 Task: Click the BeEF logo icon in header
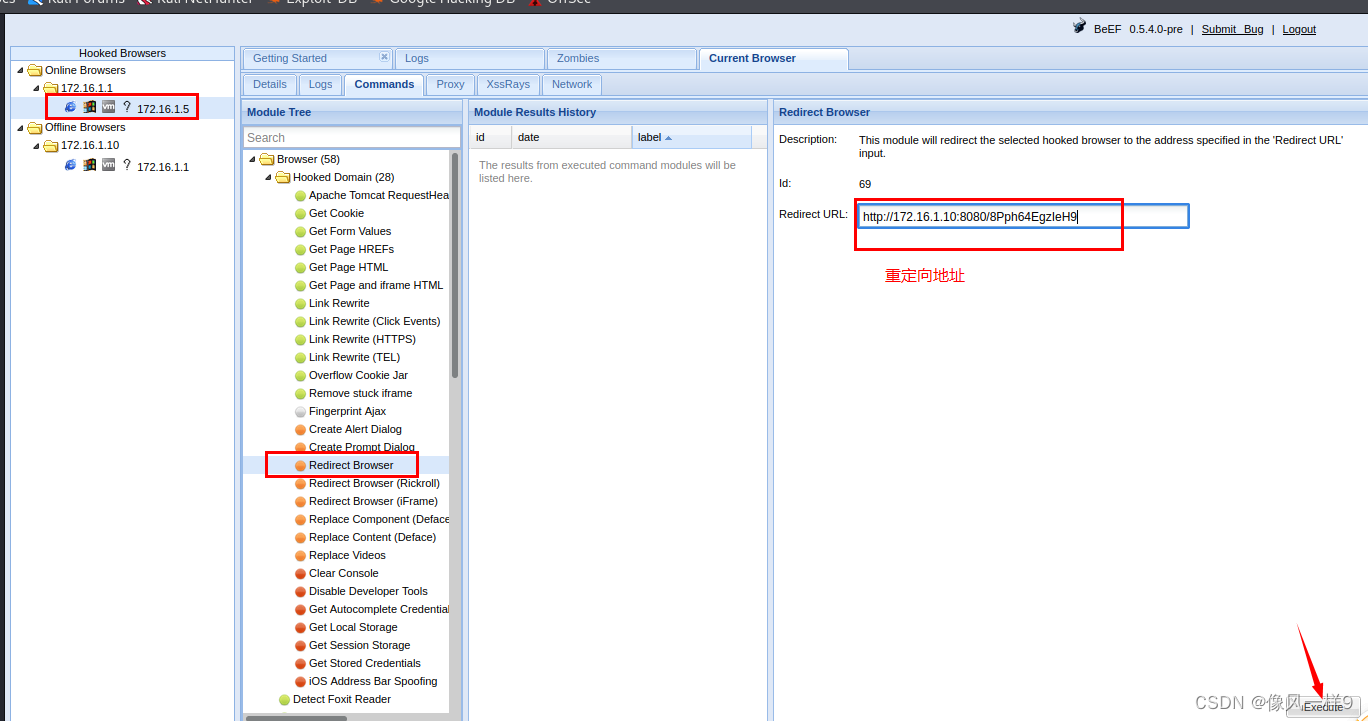[1079, 28]
